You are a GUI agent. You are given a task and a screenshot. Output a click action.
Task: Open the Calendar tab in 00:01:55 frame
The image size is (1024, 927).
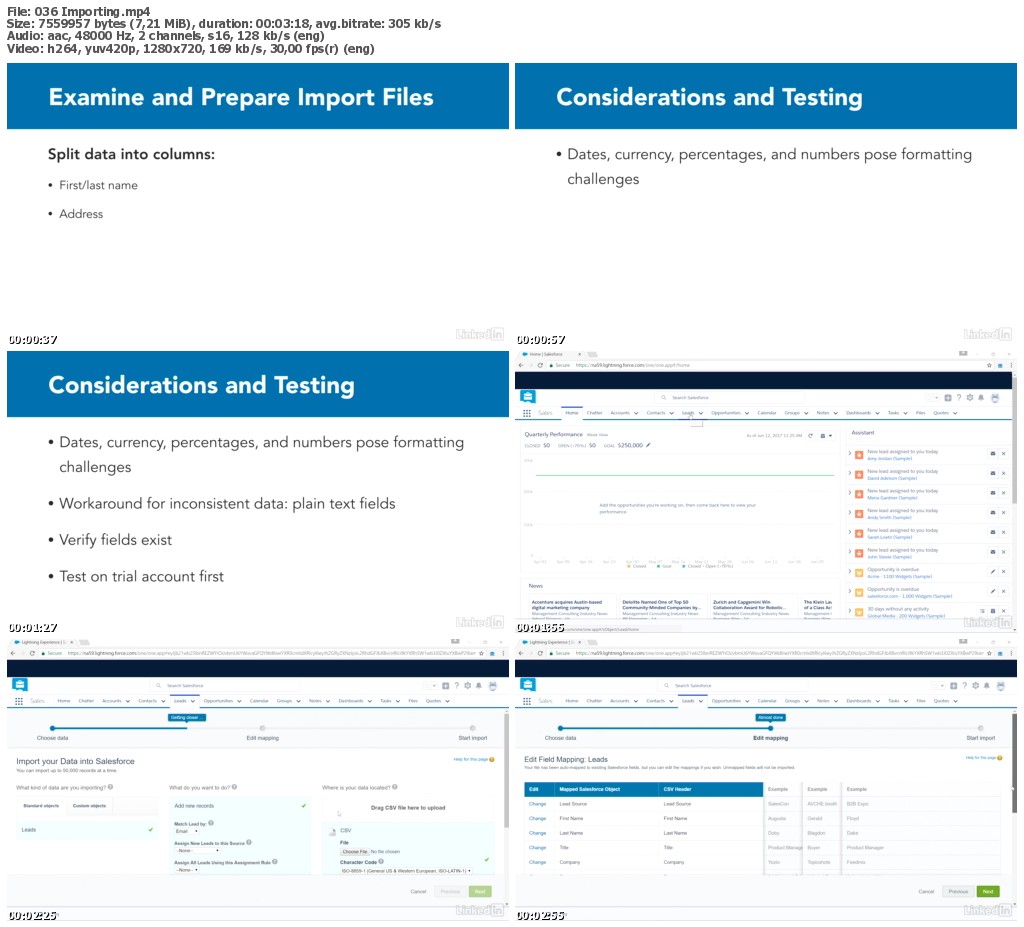[x=767, y=413]
